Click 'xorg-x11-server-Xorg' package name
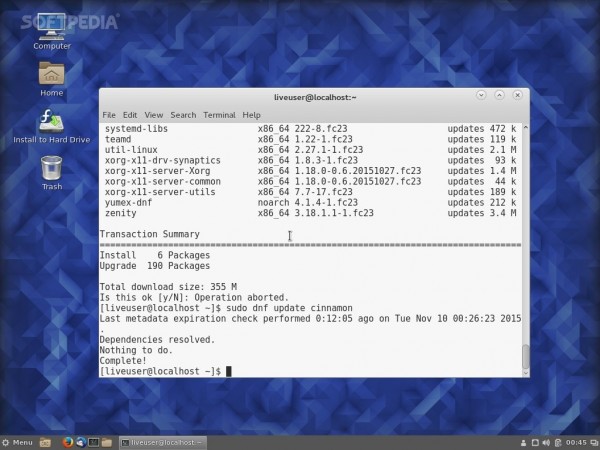The image size is (600, 450). (157, 171)
